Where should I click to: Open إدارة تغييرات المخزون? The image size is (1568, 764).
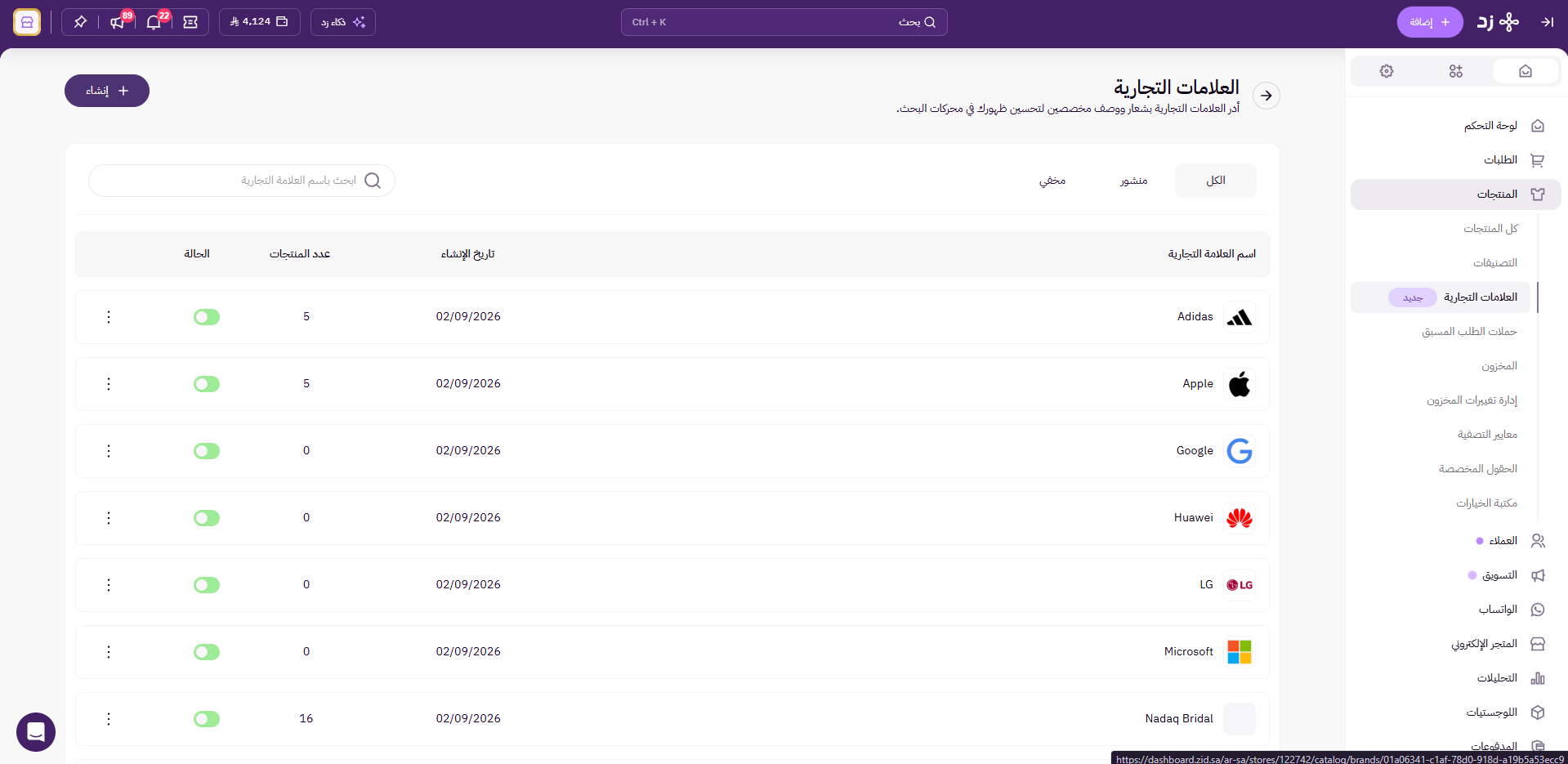pyautogui.click(x=1472, y=400)
